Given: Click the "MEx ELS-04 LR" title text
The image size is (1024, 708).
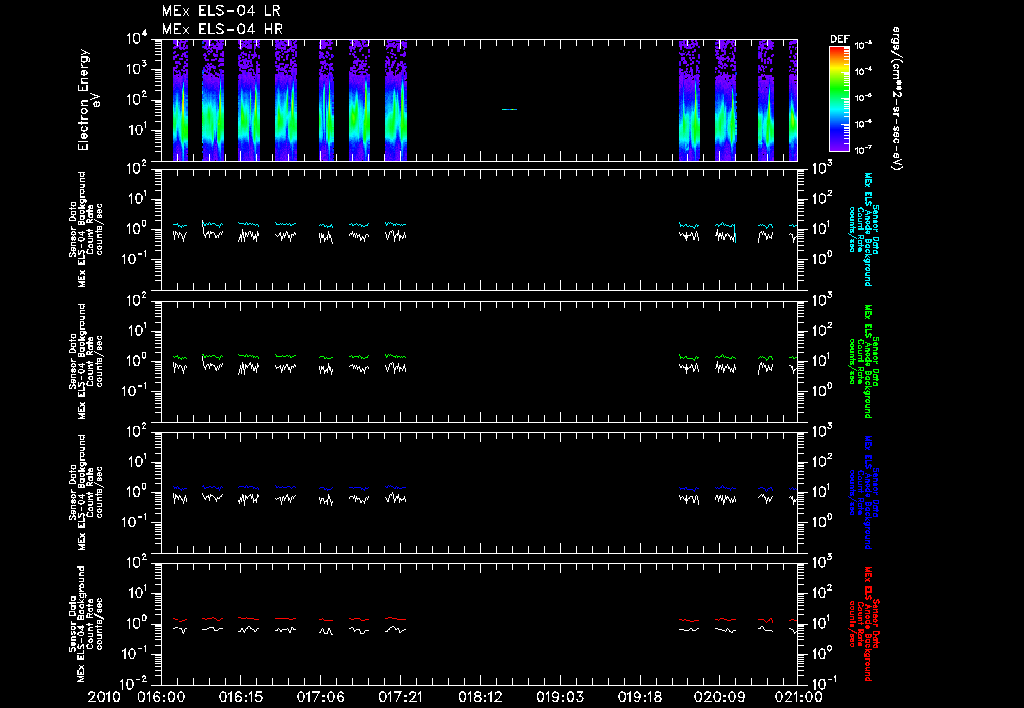Looking at the screenshot, I should (221, 11).
